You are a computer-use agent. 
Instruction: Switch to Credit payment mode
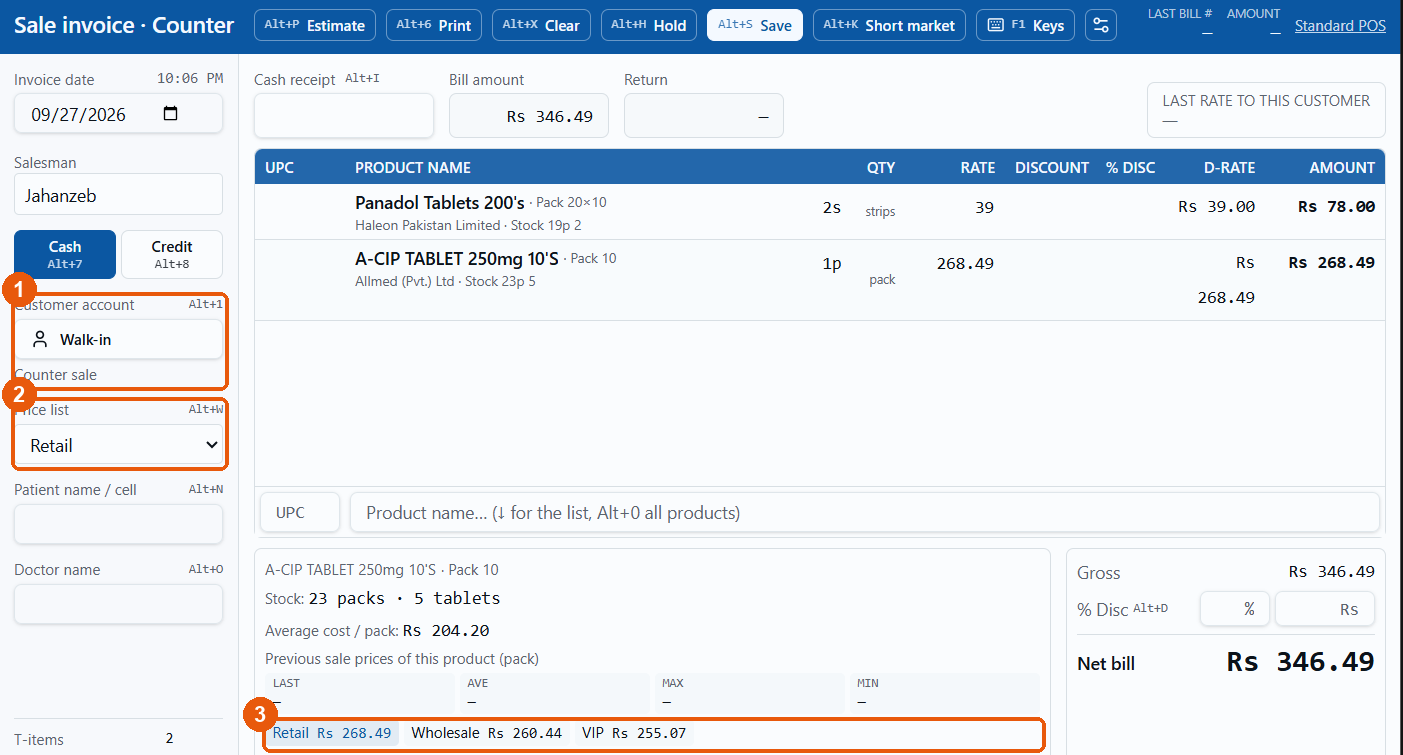(172, 254)
